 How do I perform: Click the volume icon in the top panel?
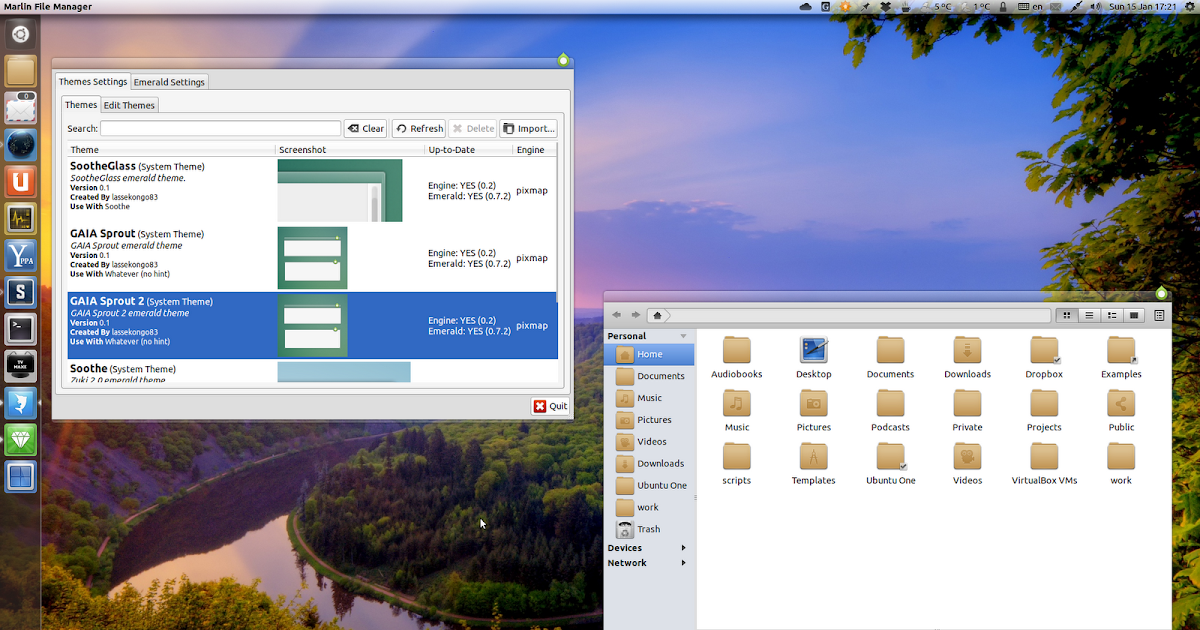click(1095, 7)
